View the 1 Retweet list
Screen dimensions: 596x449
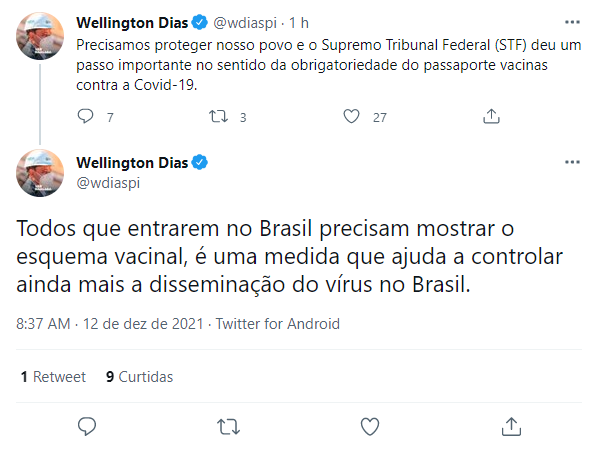click(x=53, y=377)
